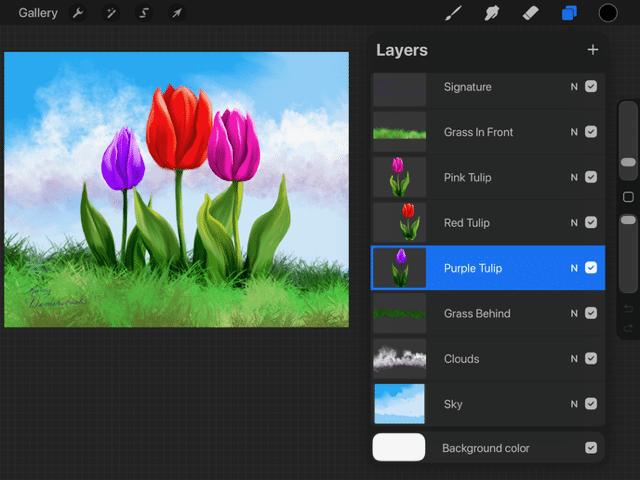Open the active color swatch
The height and width of the screenshot is (480, 640).
coord(608,13)
